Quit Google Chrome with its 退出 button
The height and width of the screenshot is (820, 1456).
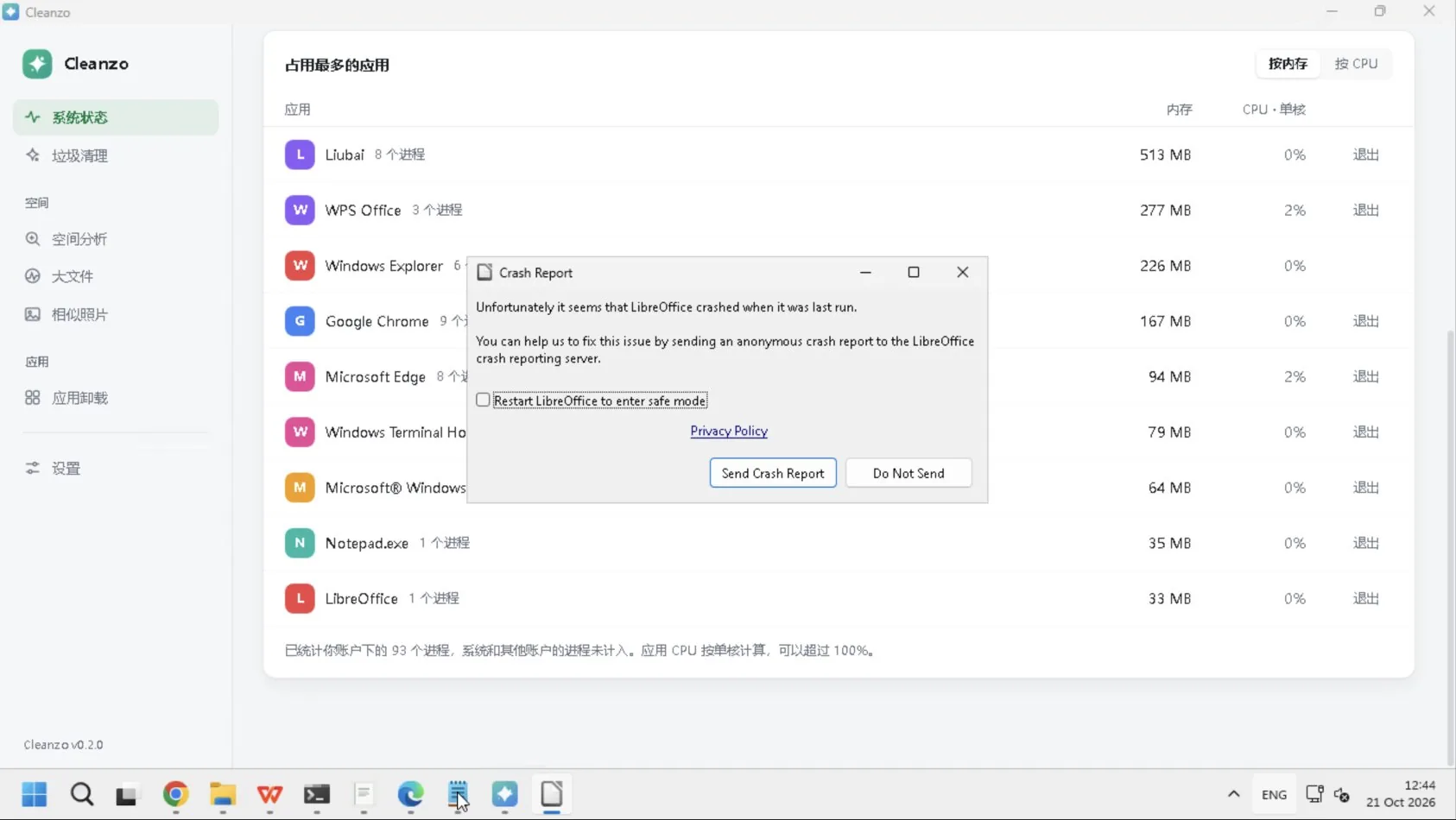tap(1365, 321)
